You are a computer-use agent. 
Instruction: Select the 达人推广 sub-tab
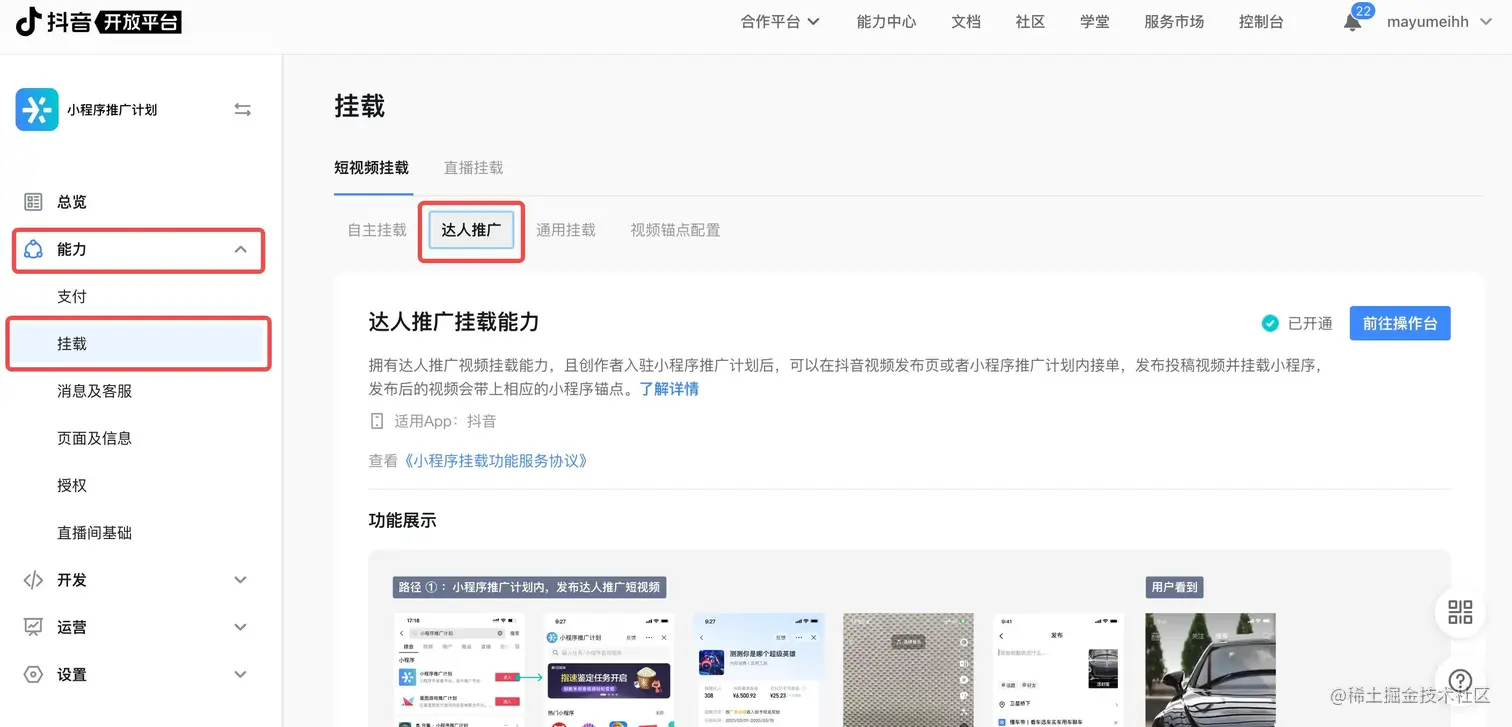471,230
